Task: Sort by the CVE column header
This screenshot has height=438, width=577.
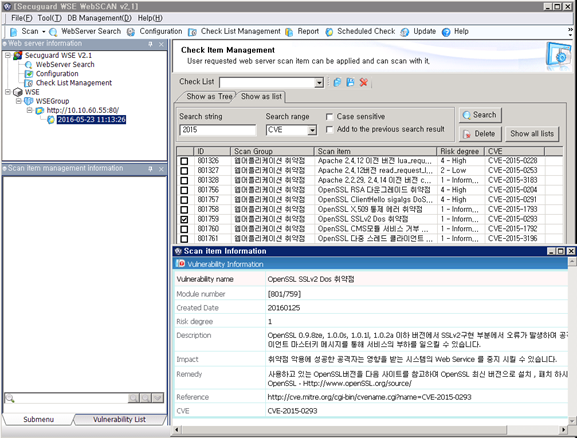Action: pyautogui.click(x=514, y=151)
